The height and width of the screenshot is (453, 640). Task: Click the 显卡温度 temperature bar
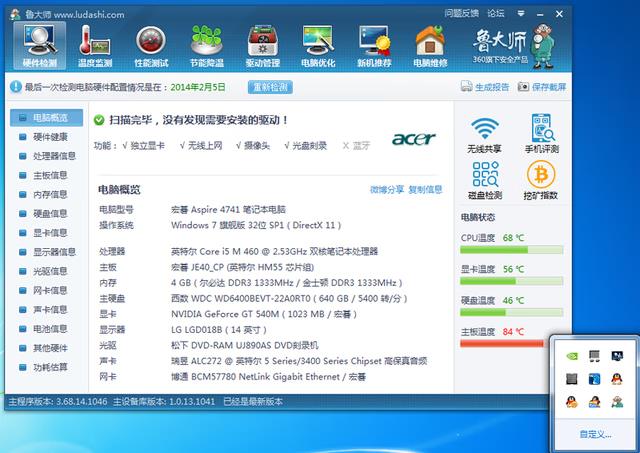pyautogui.click(x=511, y=281)
